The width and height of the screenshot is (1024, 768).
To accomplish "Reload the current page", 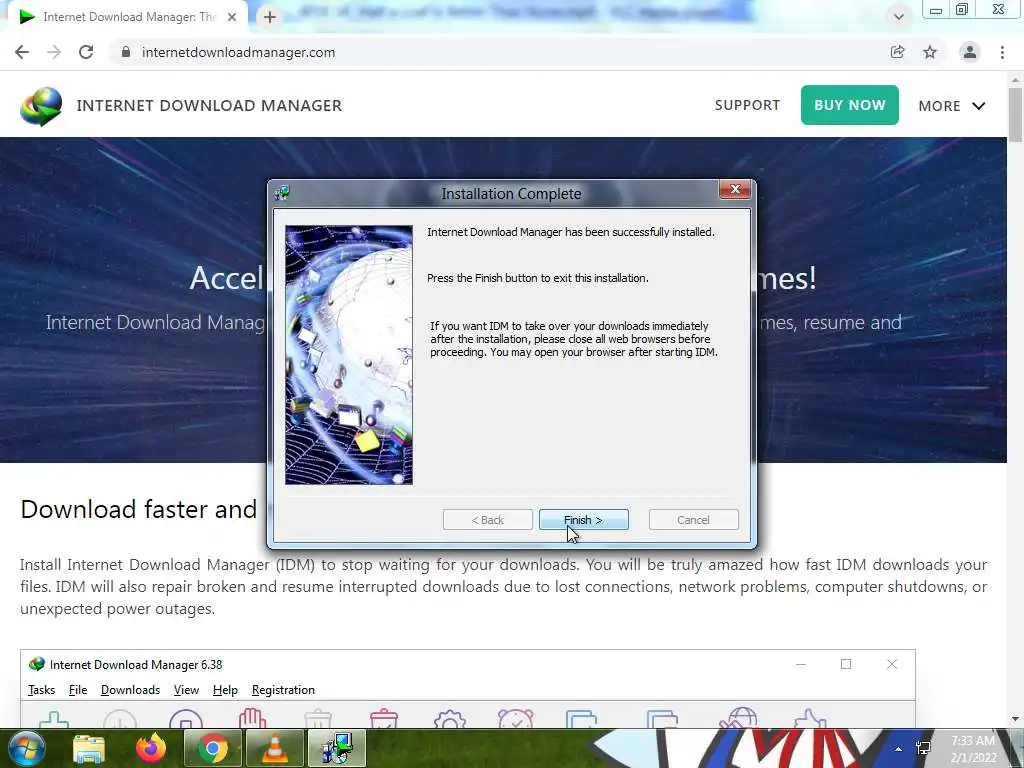I will (x=86, y=52).
